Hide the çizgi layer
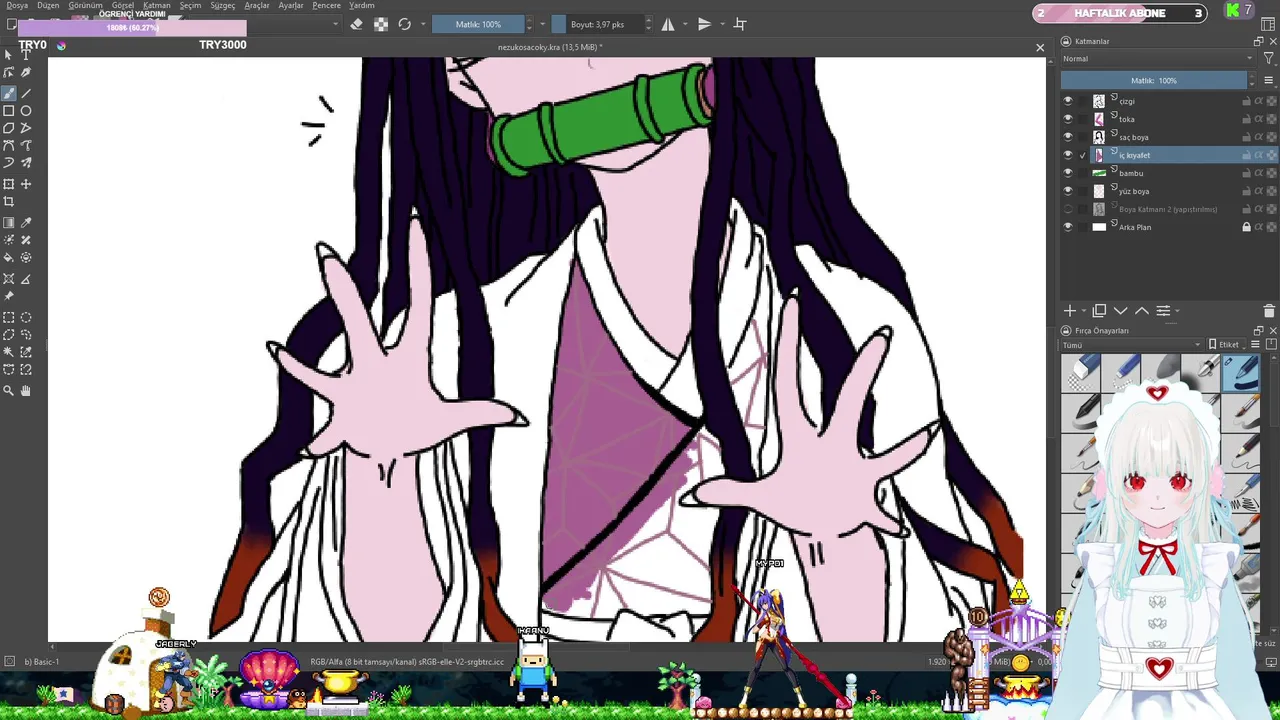Image resolution: width=1280 pixels, height=720 pixels. tap(1067, 101)
